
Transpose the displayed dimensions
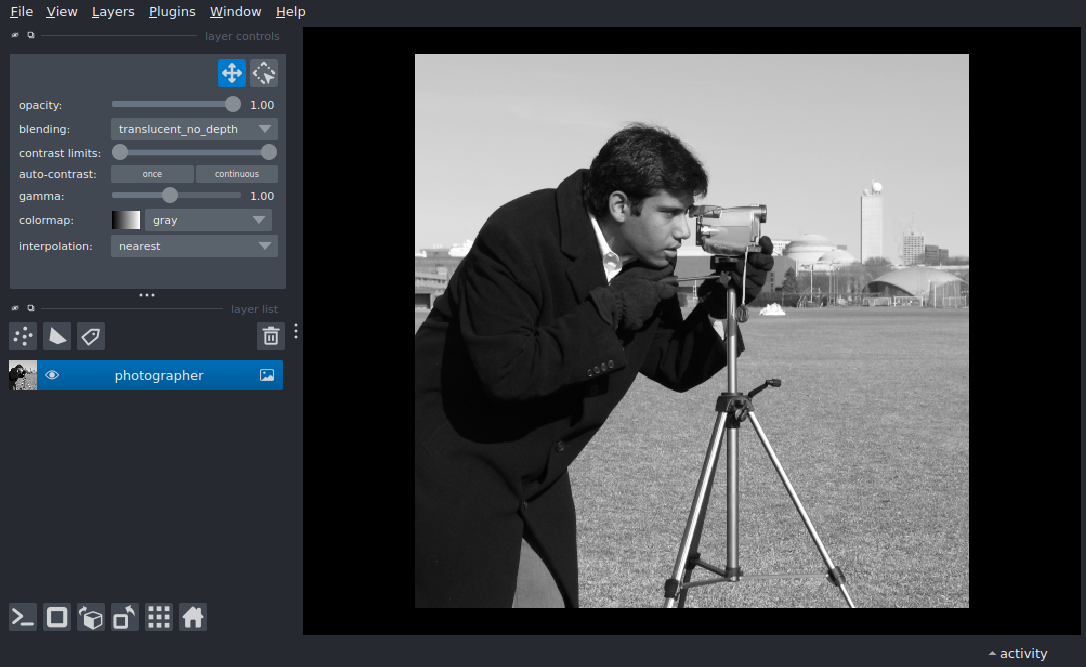tap(125, 617)
